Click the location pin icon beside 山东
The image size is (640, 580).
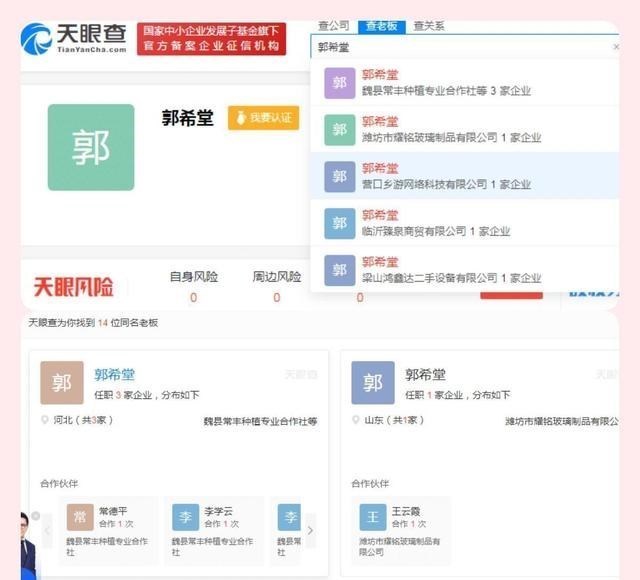356,420
